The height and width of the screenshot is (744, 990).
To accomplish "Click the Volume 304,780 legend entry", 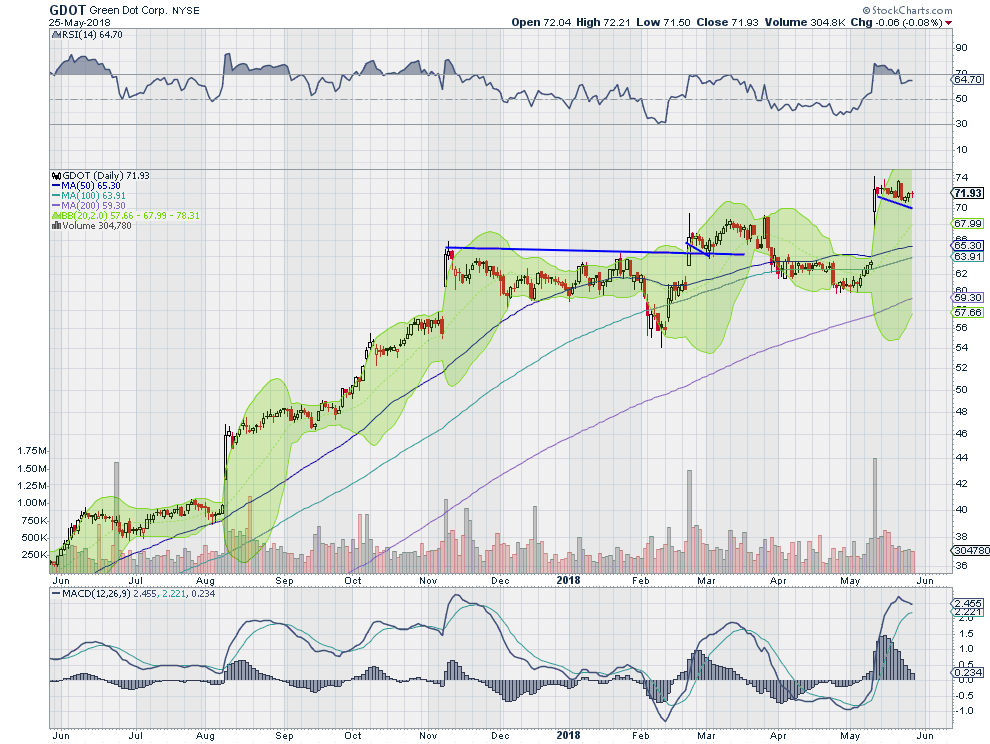I will [97, 225].
